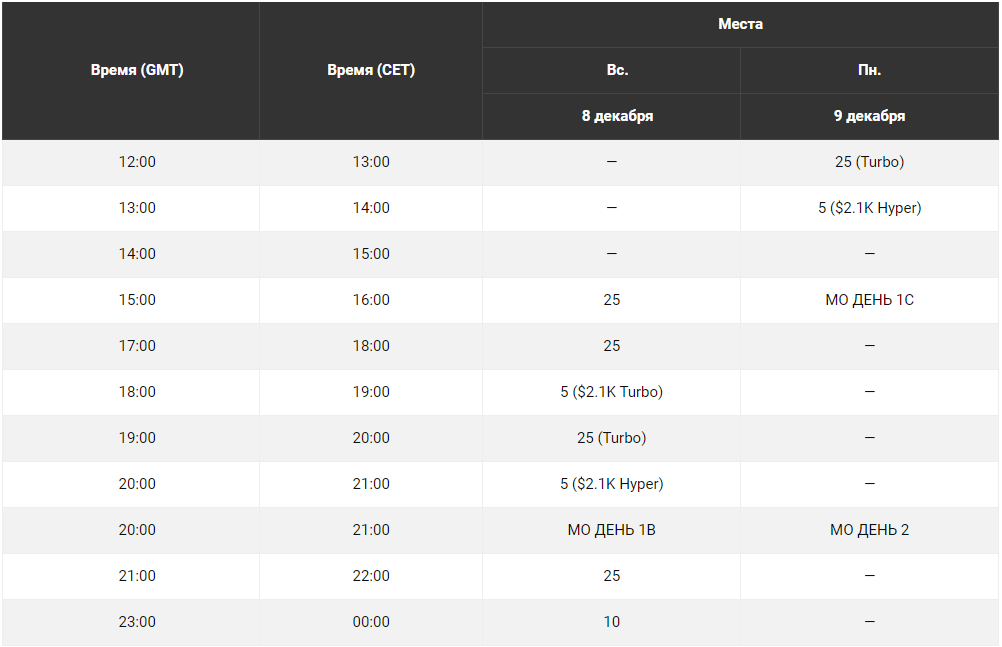Select the Пн. day header
Image resolution: width=1002 pixels, height=647 pixels.
(869, 70)
